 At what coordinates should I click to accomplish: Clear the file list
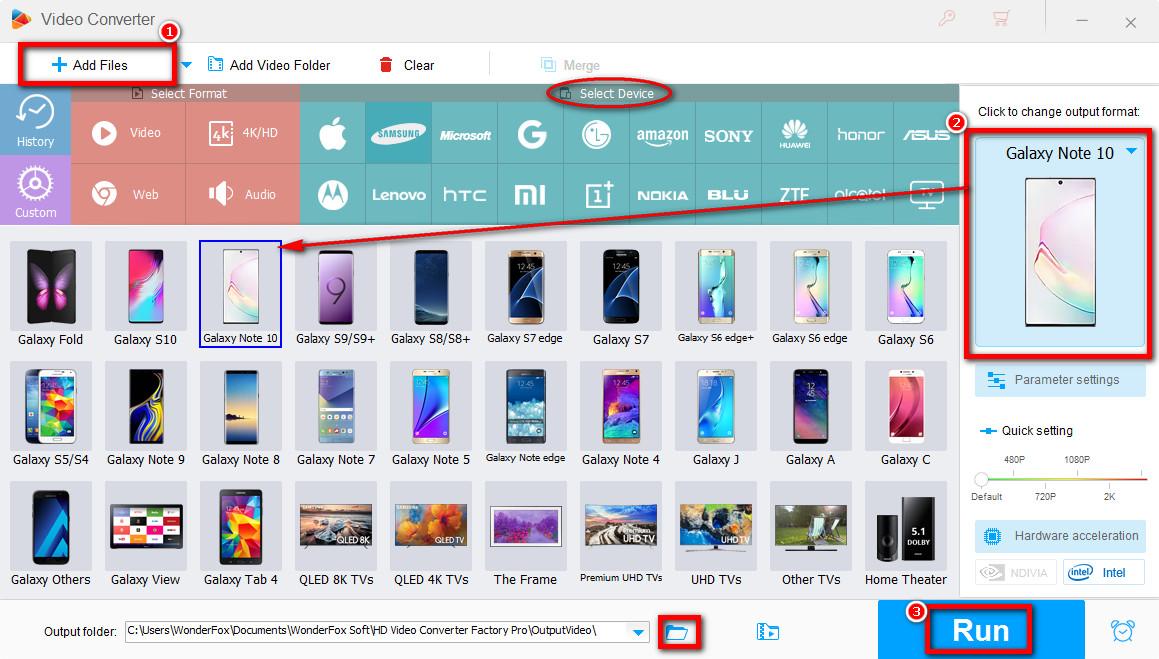pos(407,65)
